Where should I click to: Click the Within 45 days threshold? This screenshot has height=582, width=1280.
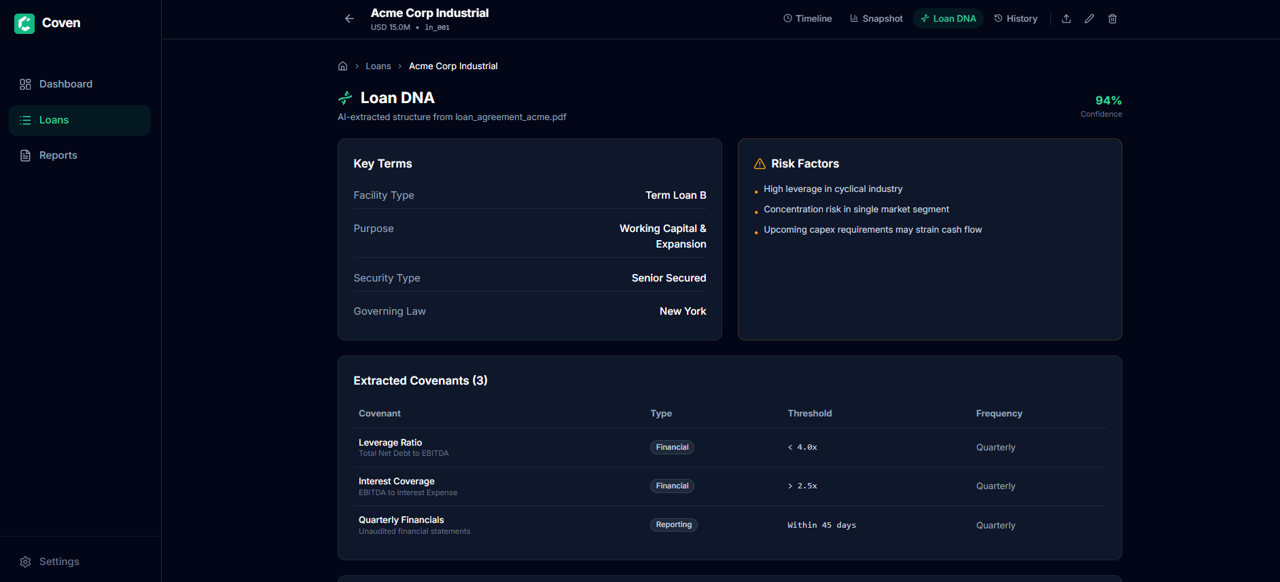click(x=822, y=525)
